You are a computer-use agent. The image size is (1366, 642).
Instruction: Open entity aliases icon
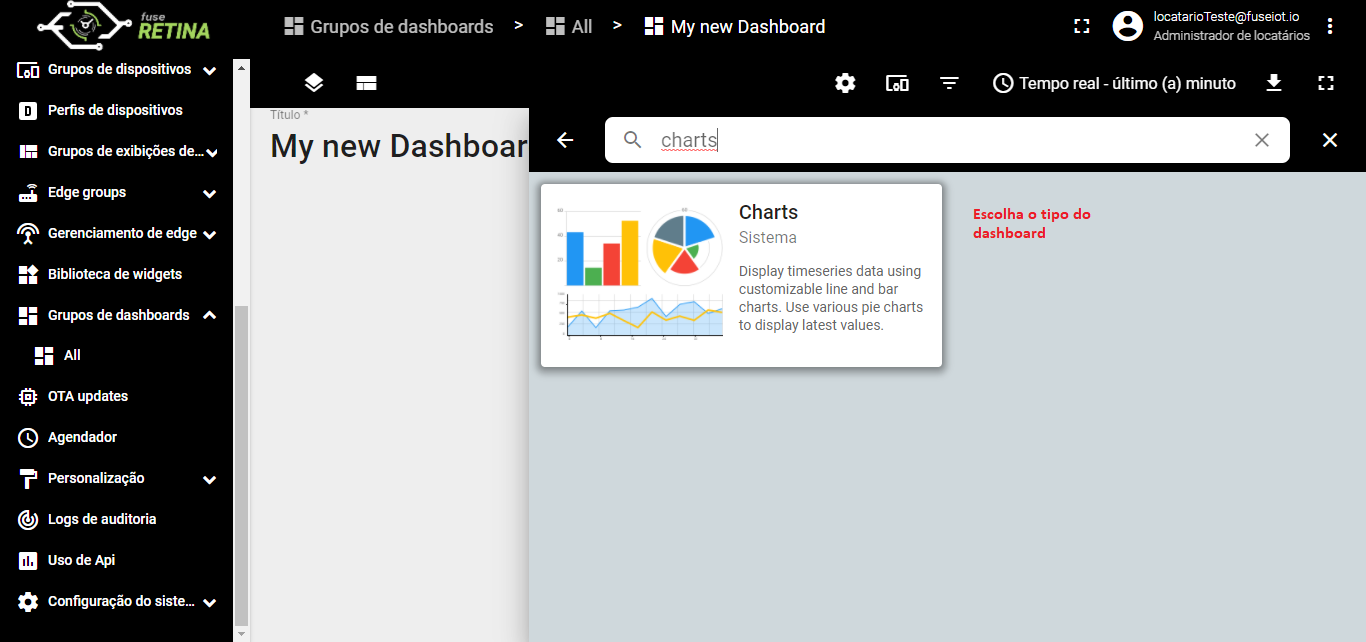click(x=897, y=83)
